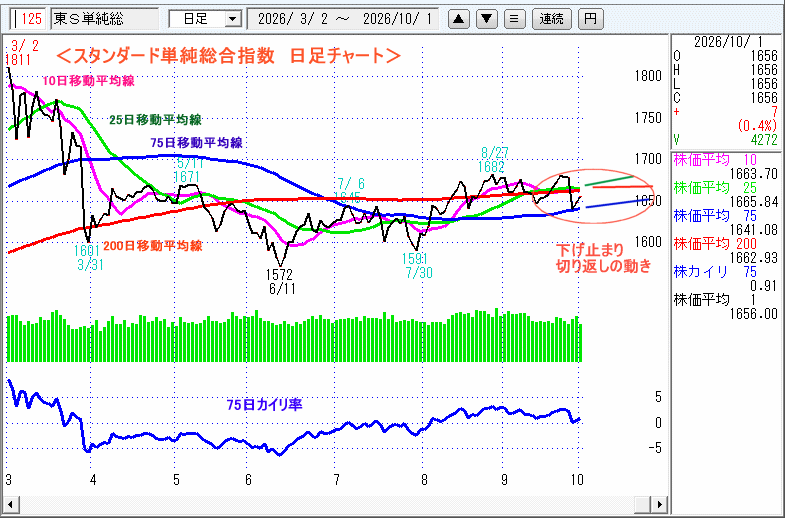The image size is (785, 518).
Task: Click the 連続 button
Action: tap(551, 19)
